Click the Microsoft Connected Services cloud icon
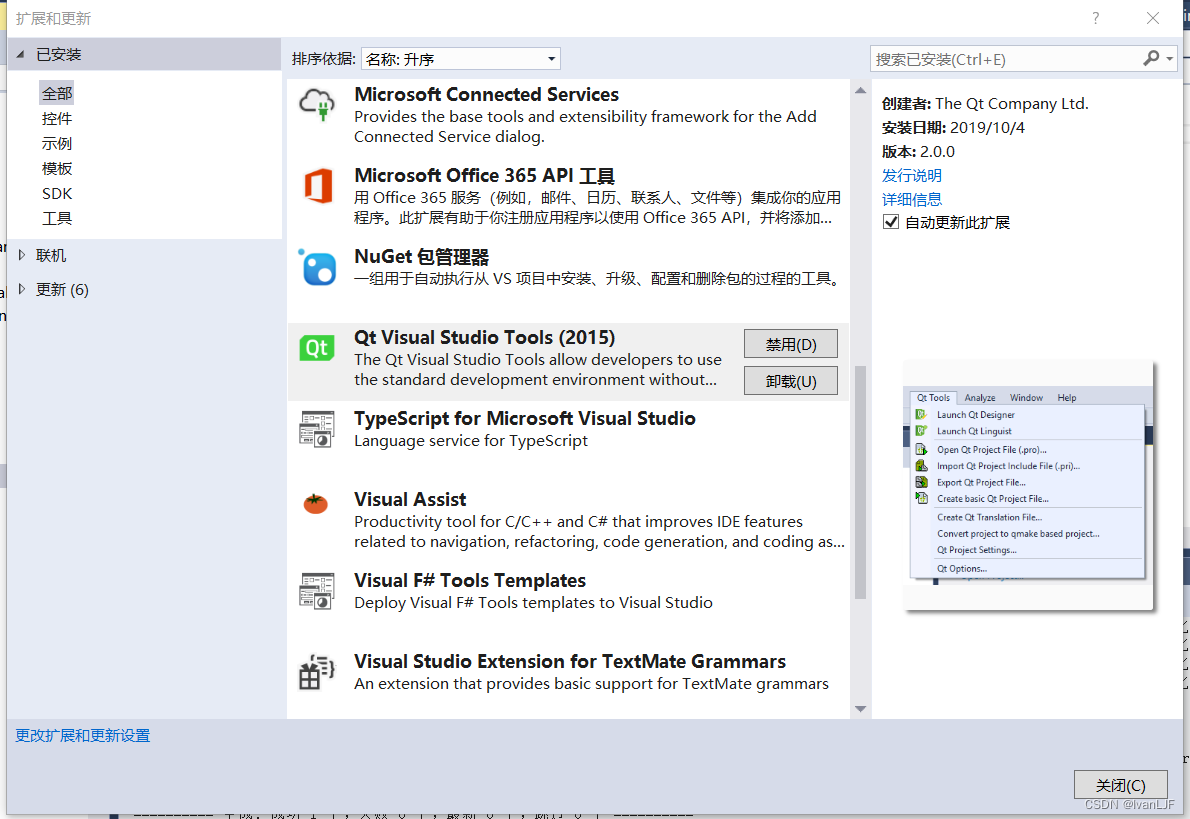 click(x=317, y=104)
